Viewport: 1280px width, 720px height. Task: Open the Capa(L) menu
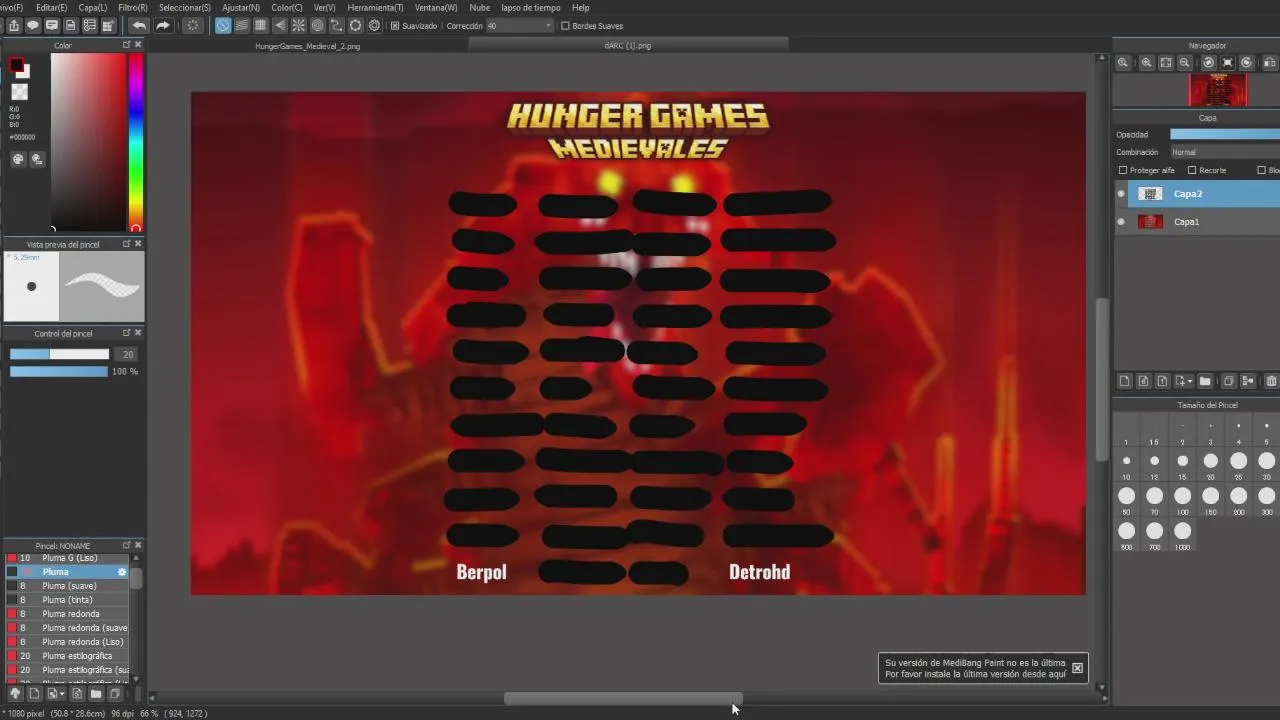[93, 7]
